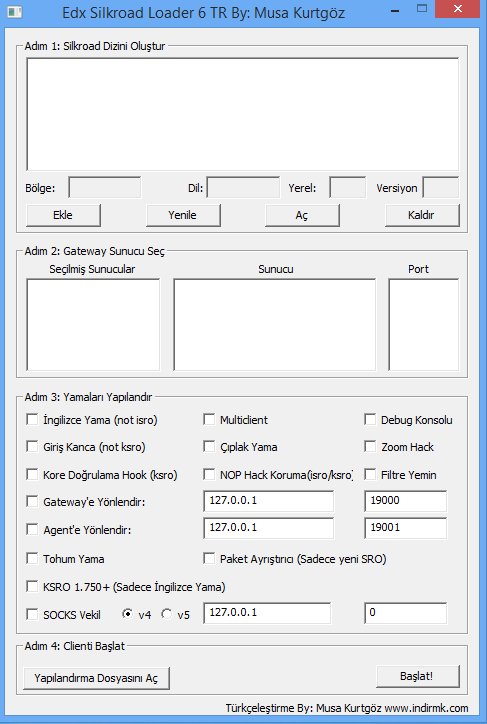The width and height of the screenshot is (487, 724).
Task: Check Agent'e Yönlendir option
Action: click(32, 529)
